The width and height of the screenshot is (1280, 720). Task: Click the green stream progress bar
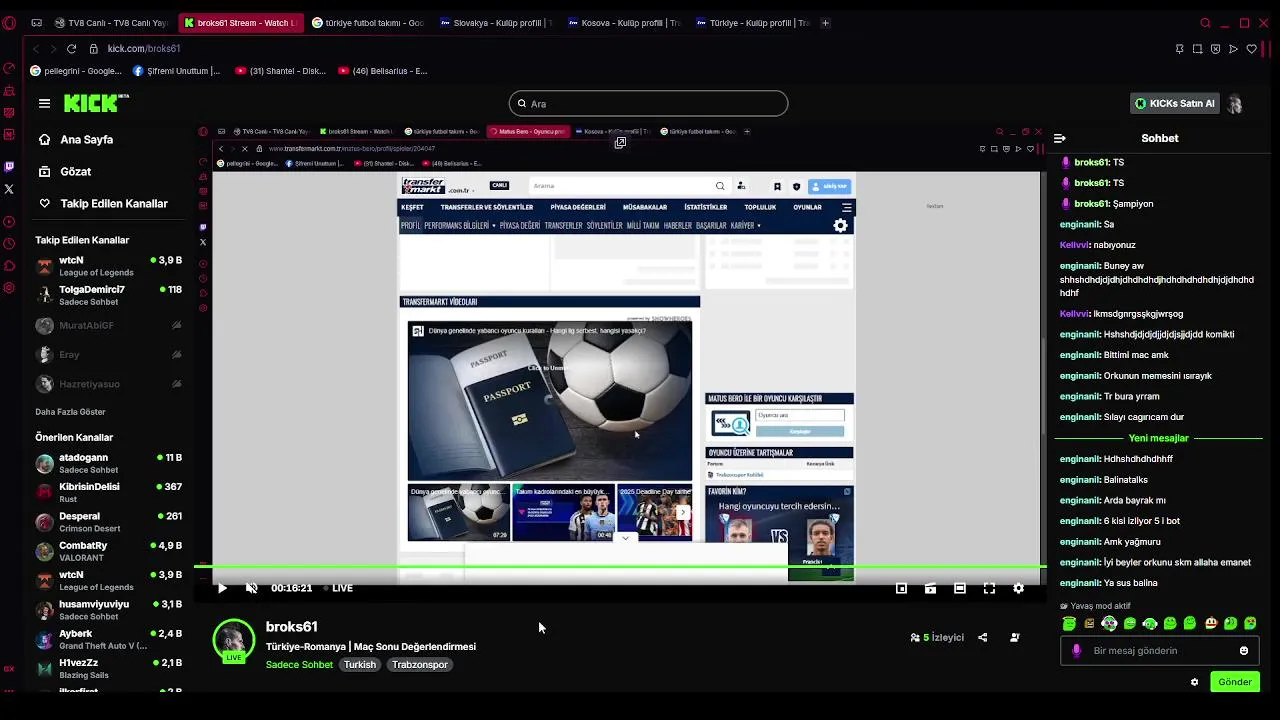620,568
